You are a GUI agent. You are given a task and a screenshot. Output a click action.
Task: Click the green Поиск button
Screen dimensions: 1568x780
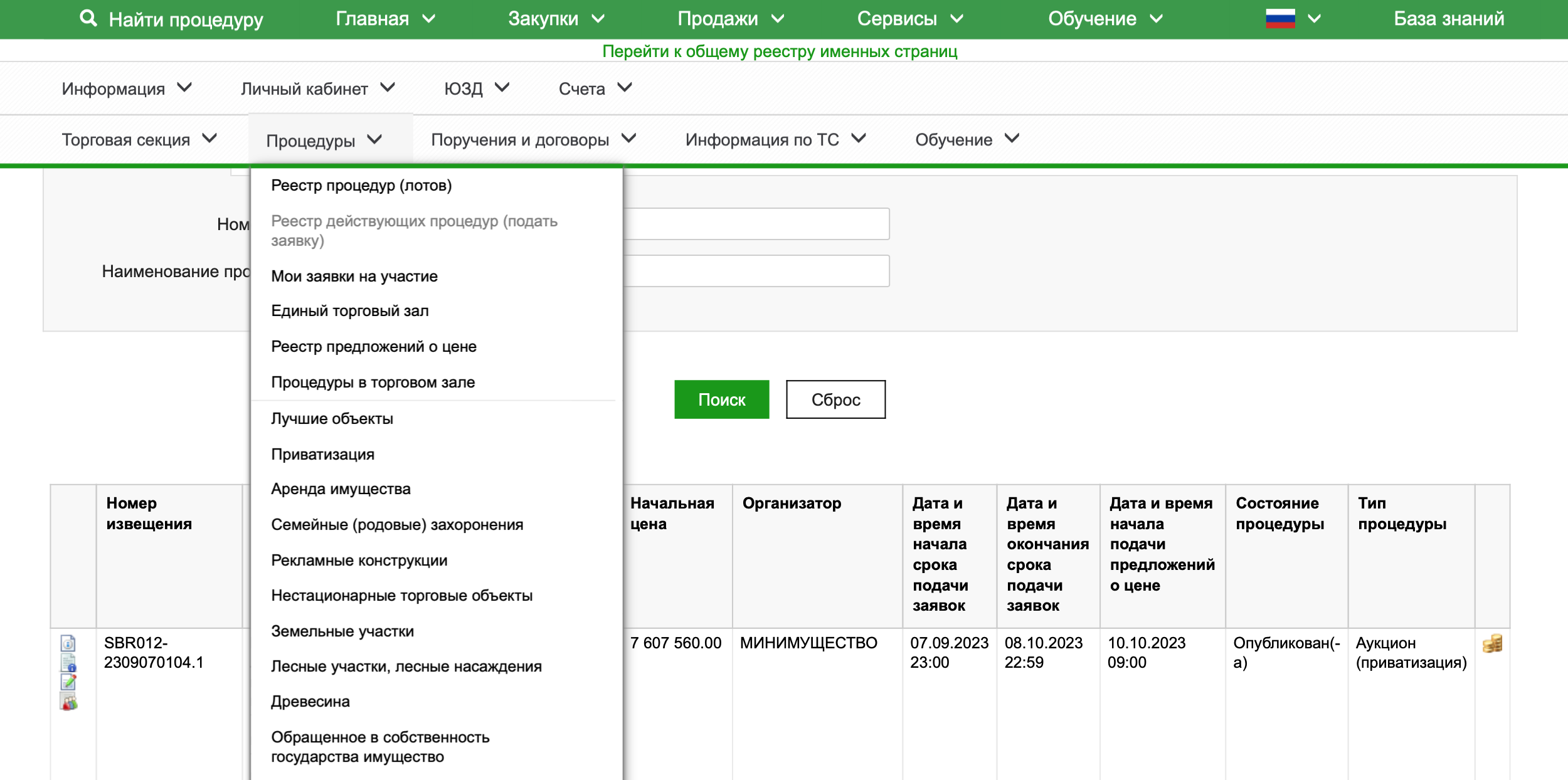[721, 399]
